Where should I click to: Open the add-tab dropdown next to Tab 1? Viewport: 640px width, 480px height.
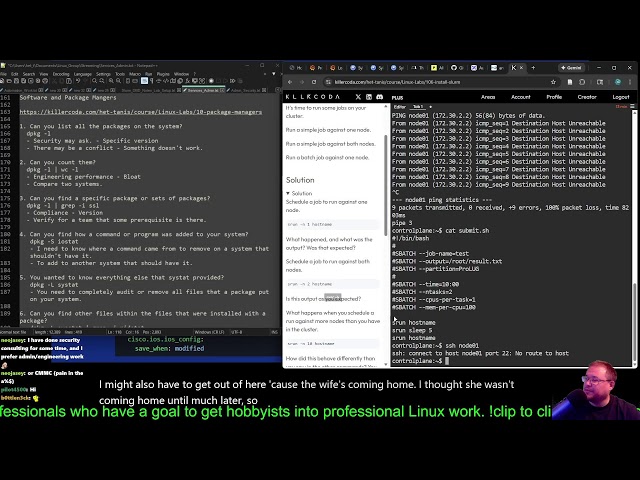[x=431, y=107]
